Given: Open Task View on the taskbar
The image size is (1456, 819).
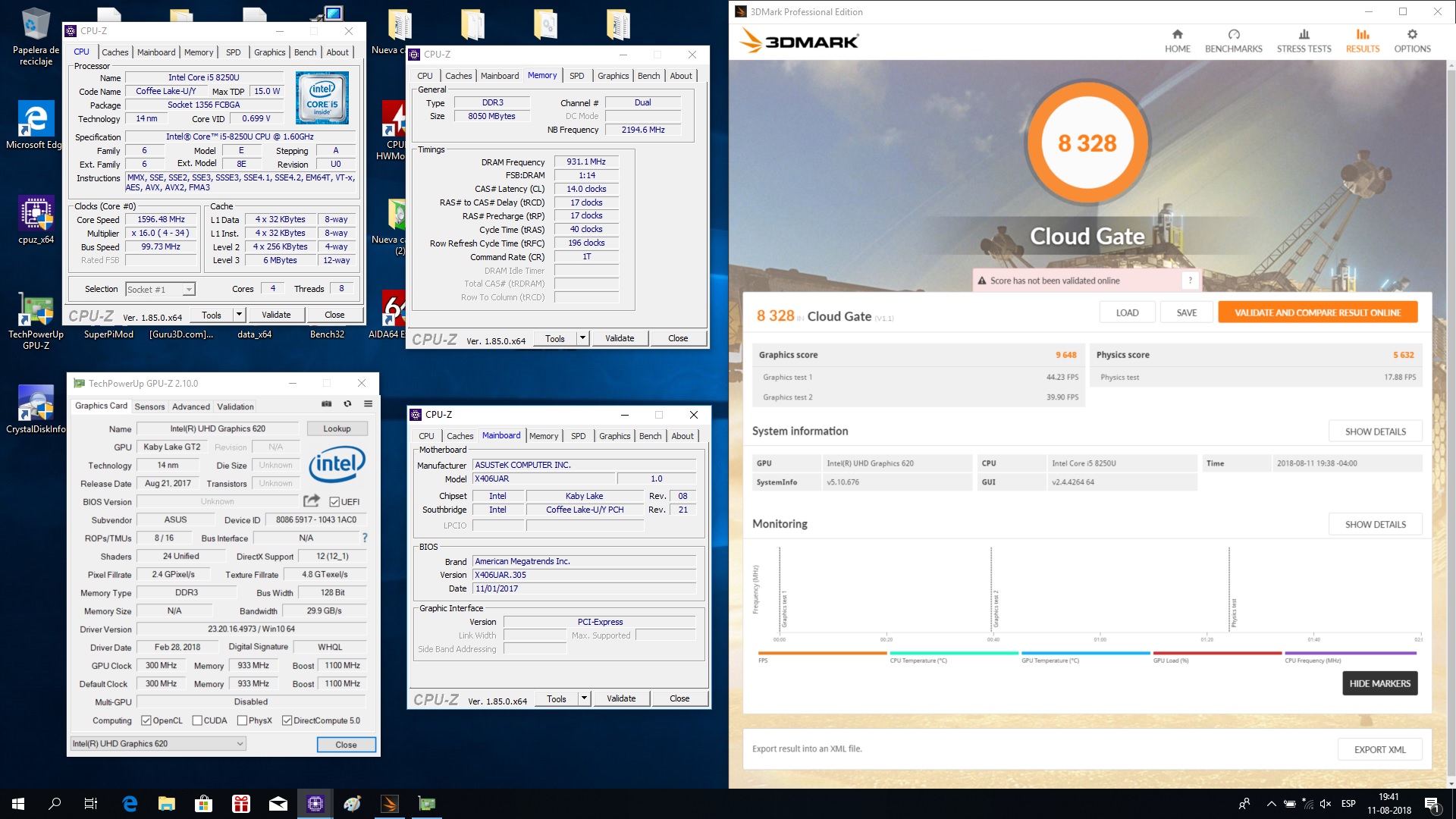Looking at the screenshot, I should [91, 804].
